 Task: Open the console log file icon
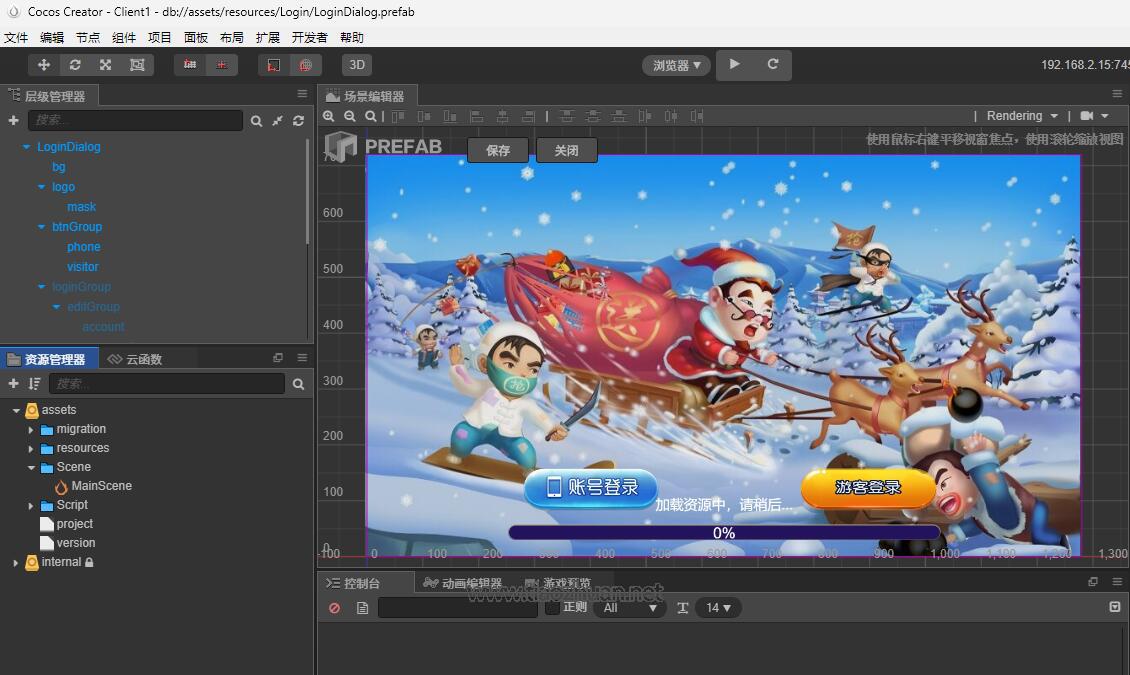(x=362, y=608)
